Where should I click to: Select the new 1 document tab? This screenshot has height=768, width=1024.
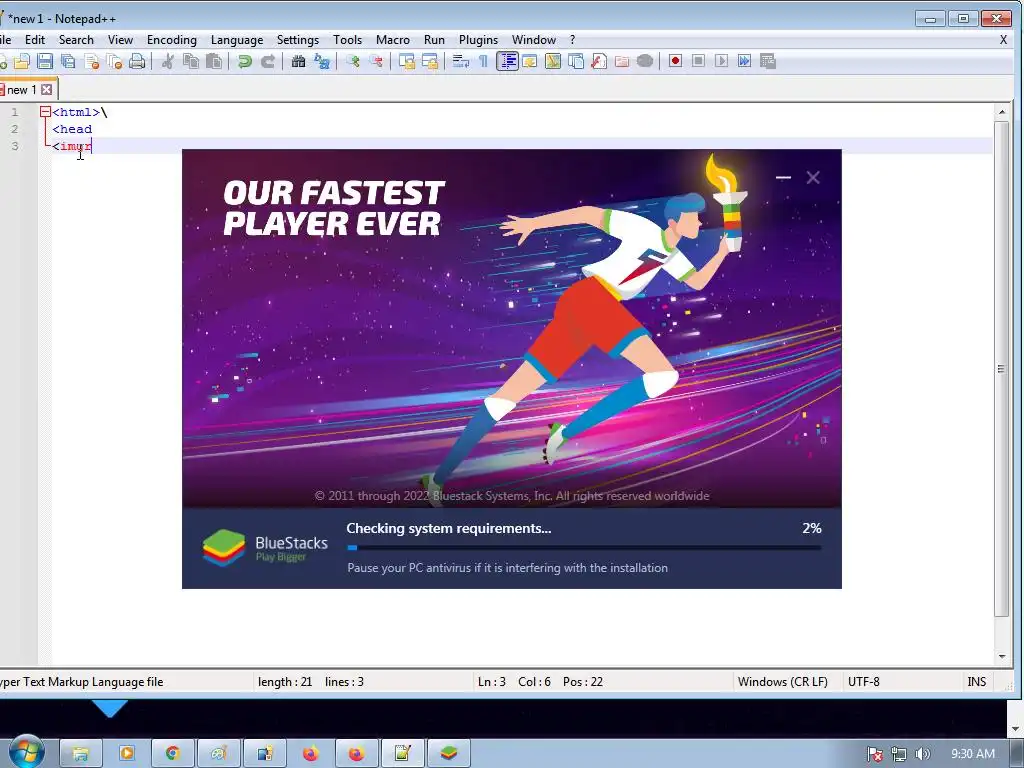20,89
